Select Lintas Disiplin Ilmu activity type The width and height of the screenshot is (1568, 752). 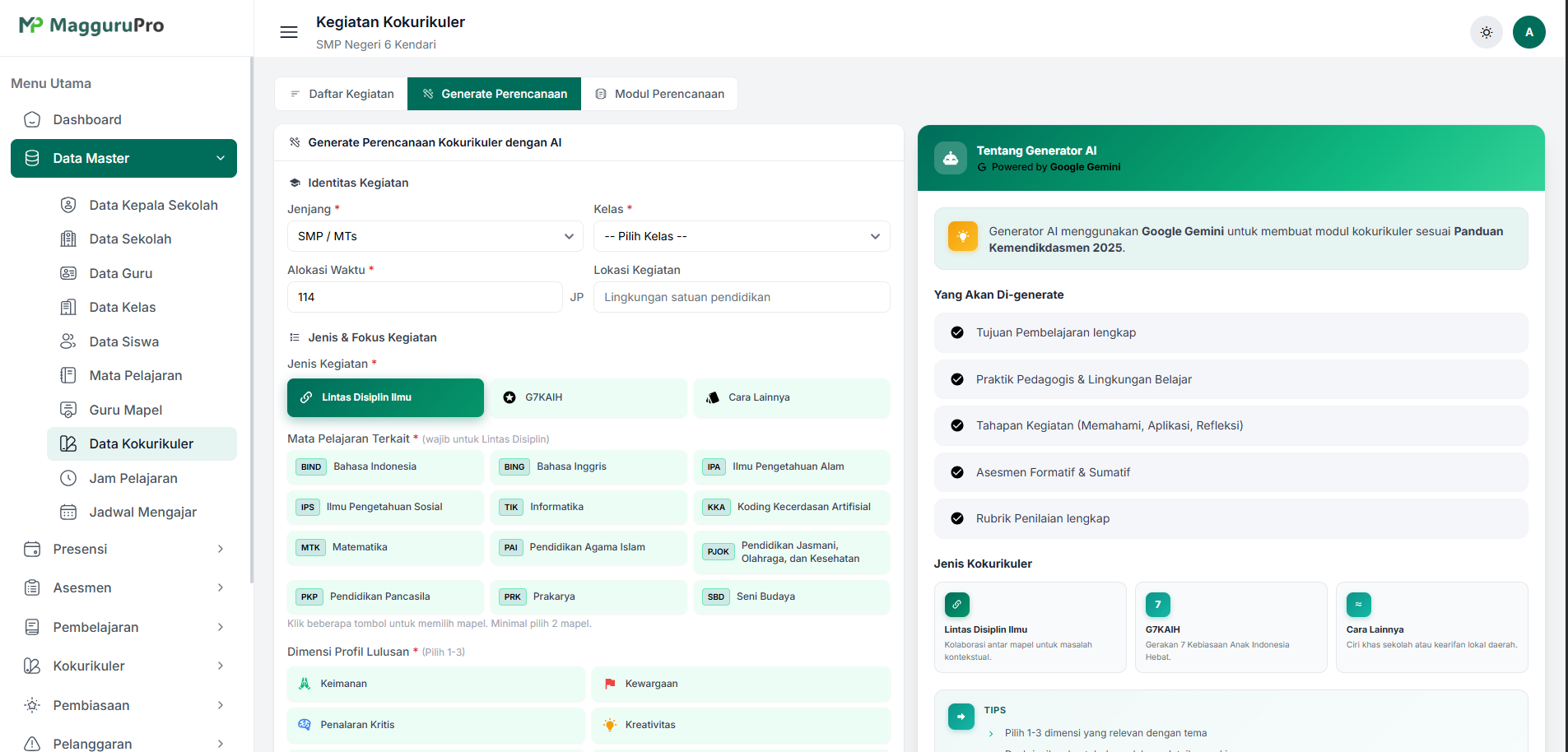385,397
